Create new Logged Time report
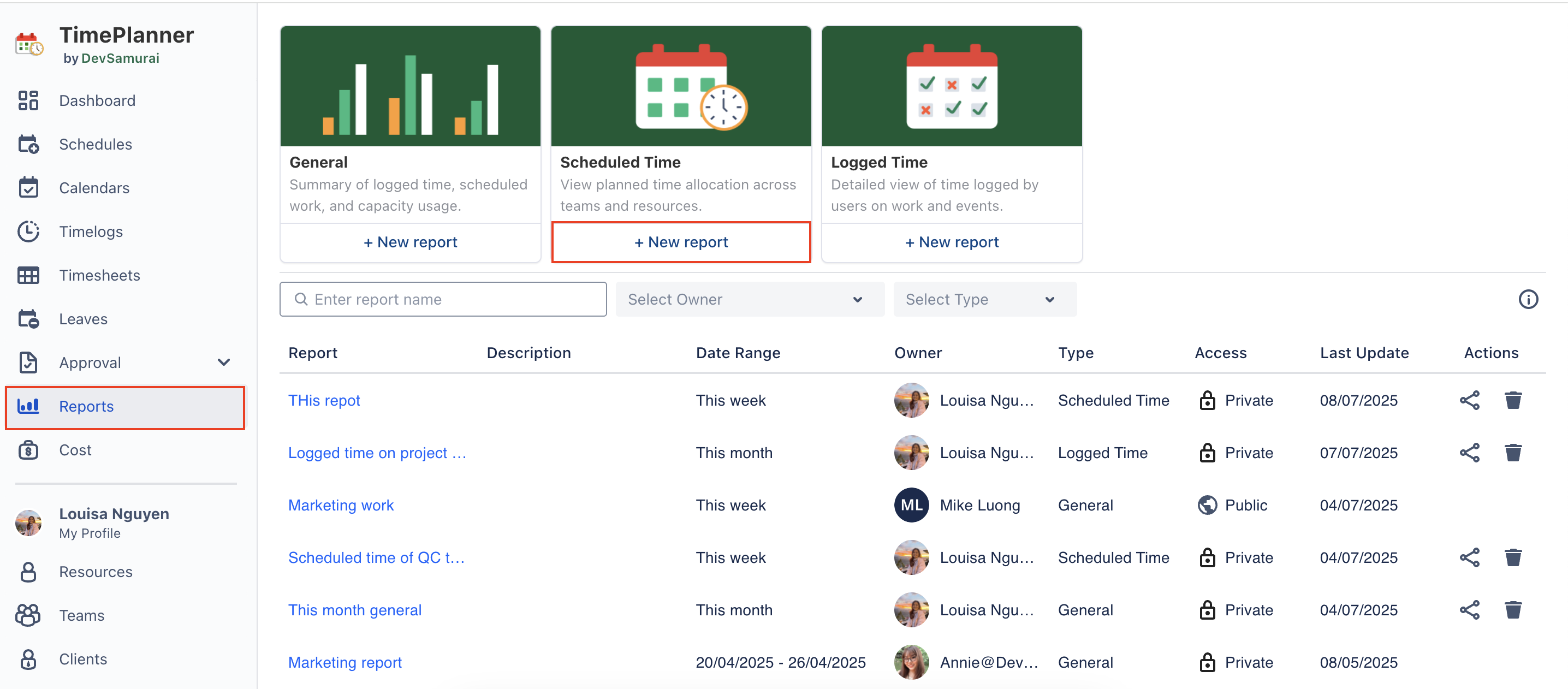Screen dimensions: 1568x689 tap(952, 242)
